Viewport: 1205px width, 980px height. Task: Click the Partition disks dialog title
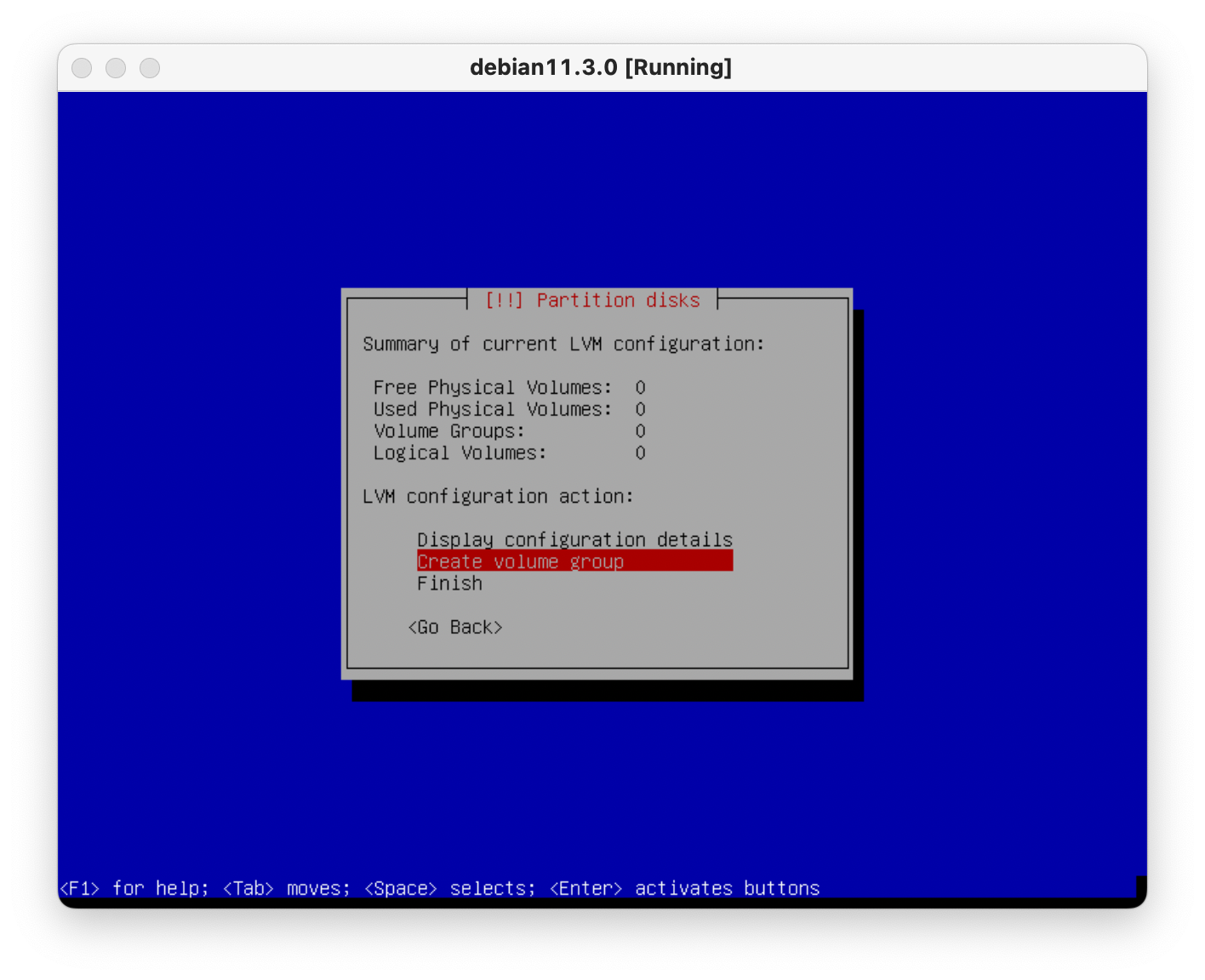point(592,300)
